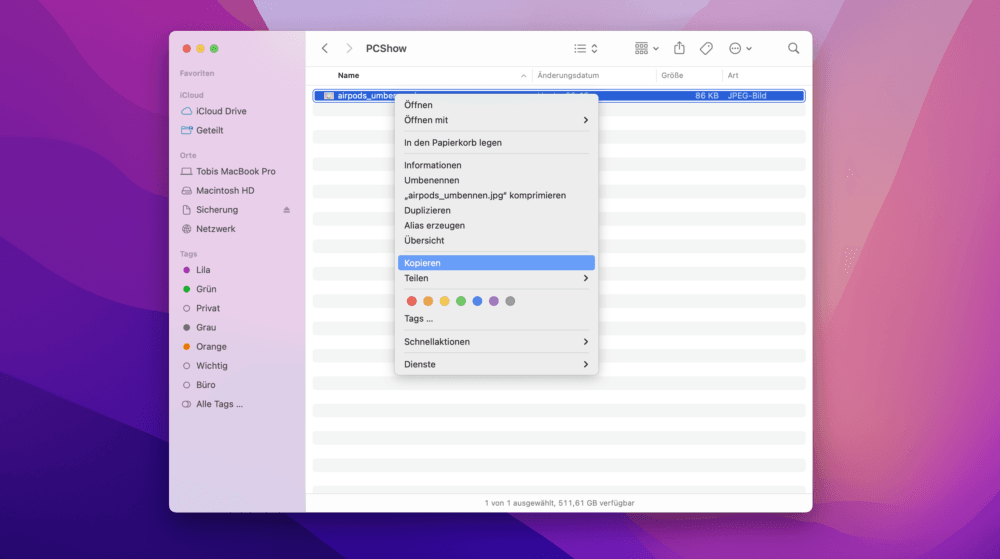This screenshot has height=559, width=1000.
Task: Apply the orange tag color
Action: pyautogui.click(x=428, y=301)
